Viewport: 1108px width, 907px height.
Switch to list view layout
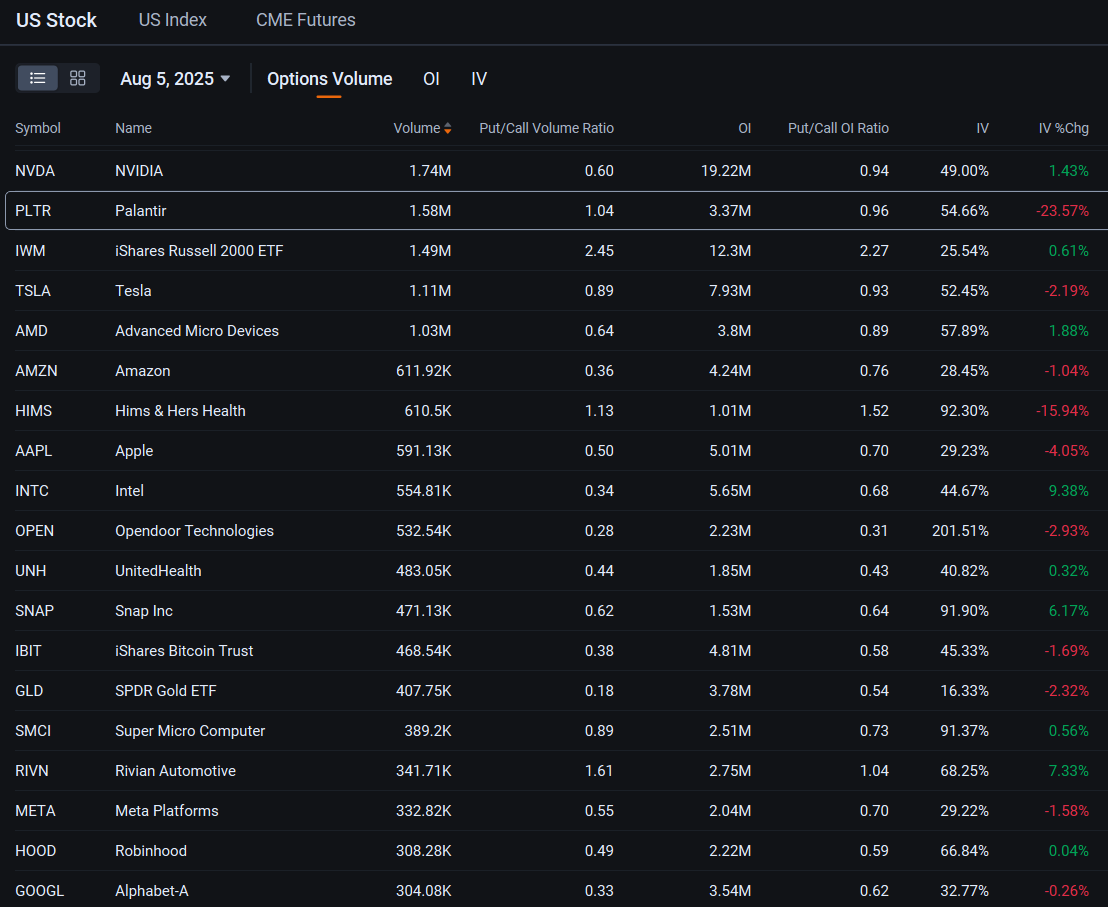pos(38,78)
